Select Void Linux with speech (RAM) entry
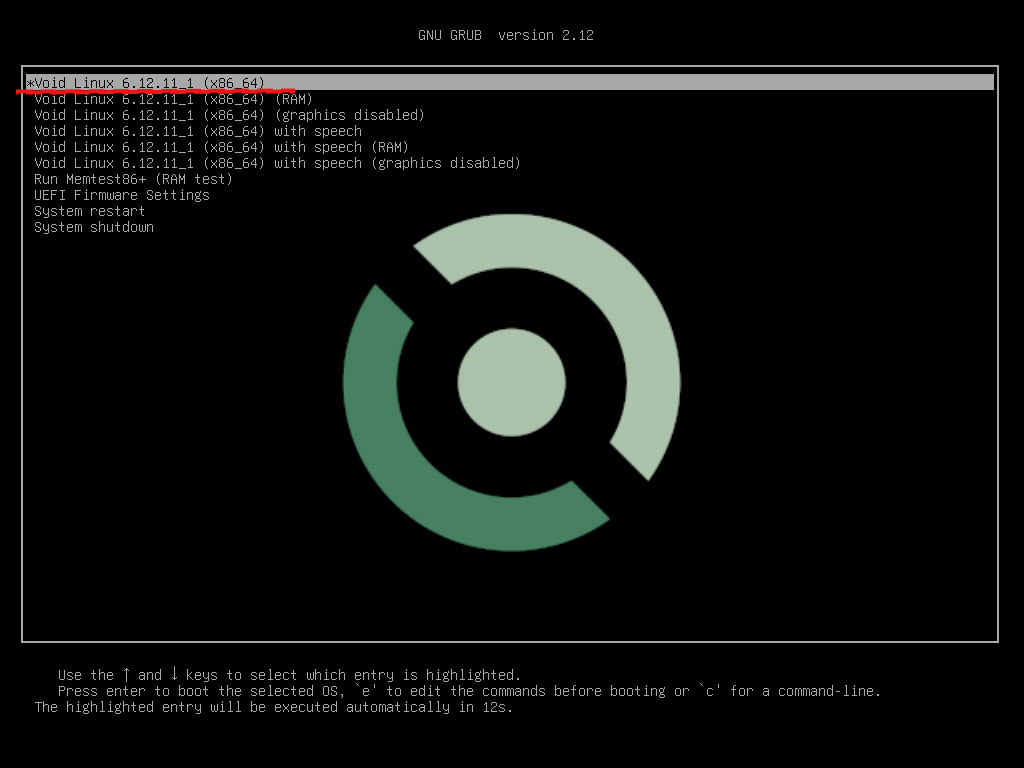This screenshot has width=1024, height=768. (x=221, y=147)
